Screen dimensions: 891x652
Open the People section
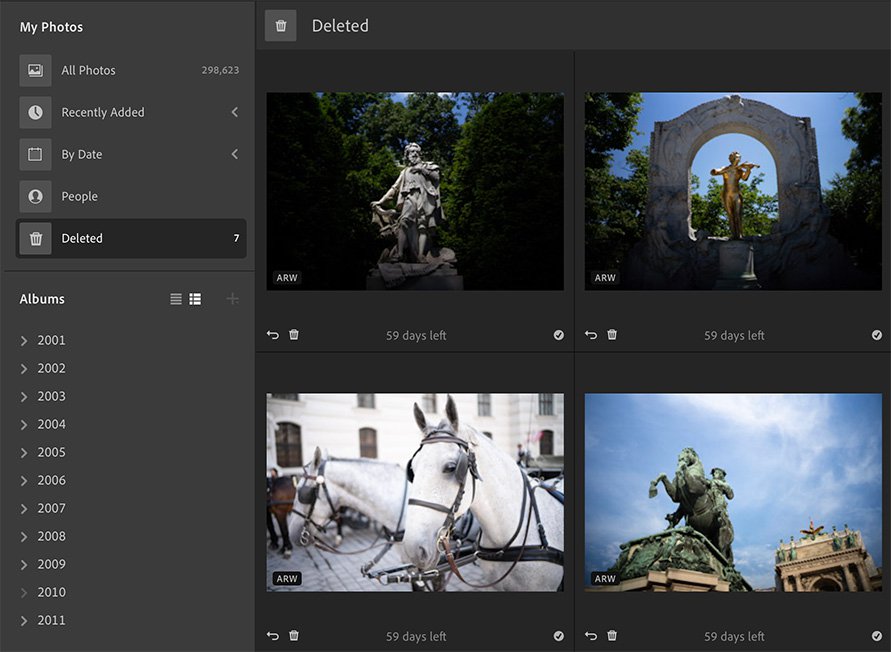(79, 196)
